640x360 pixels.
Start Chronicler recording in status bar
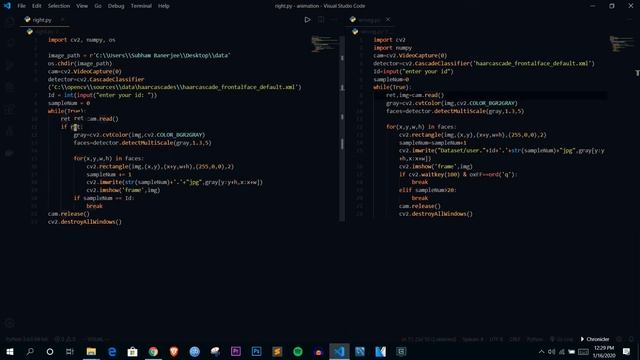(595, 339)
